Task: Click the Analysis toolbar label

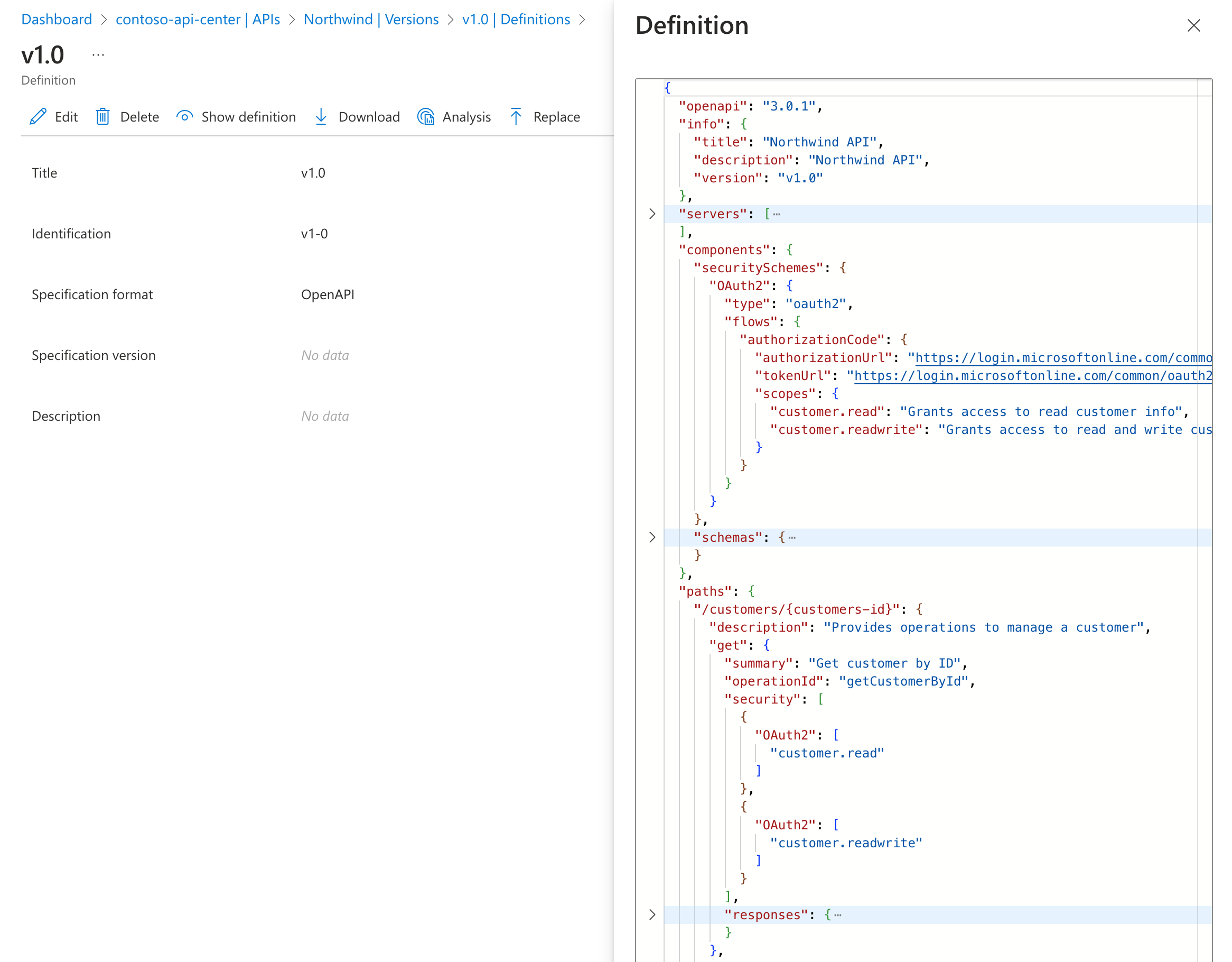Action: [x=466, y=117]
